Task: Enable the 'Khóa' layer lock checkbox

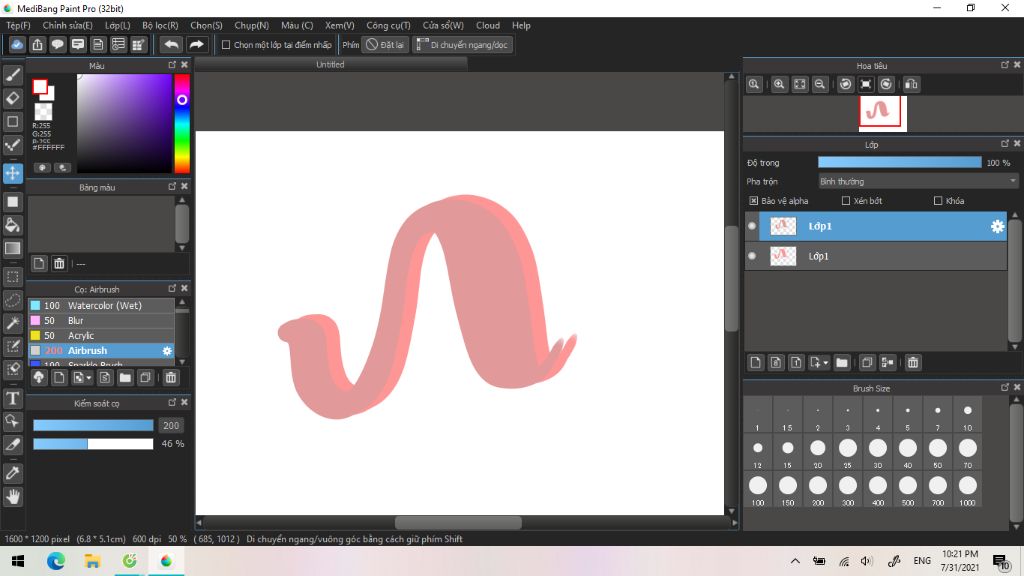Action: click(938, 201)
